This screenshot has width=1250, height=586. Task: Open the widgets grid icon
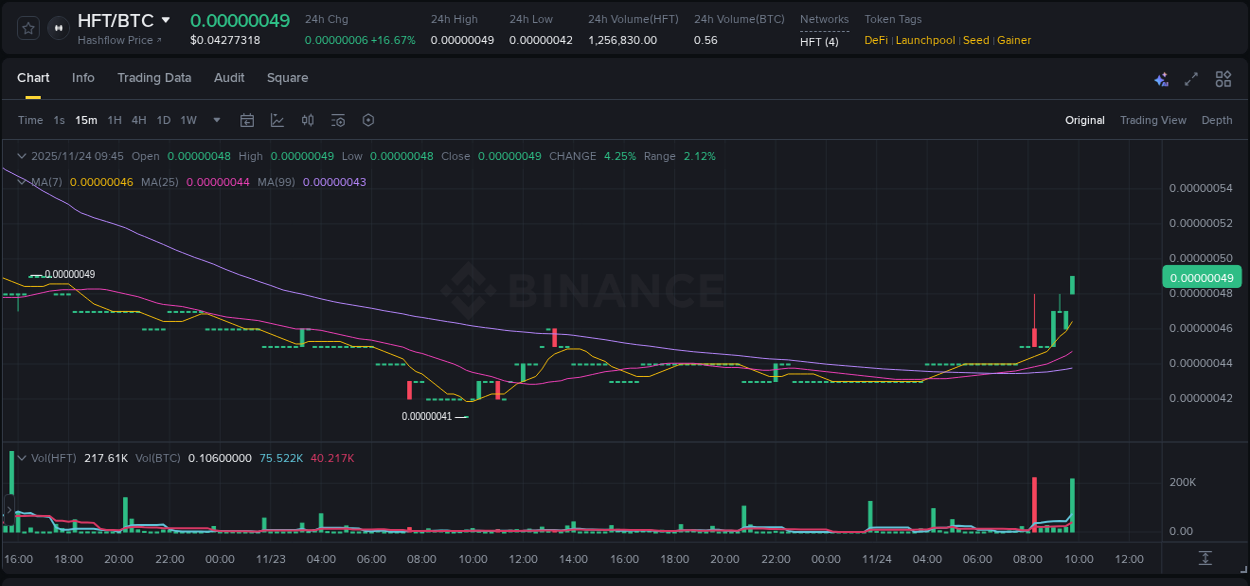(1223, 78)
